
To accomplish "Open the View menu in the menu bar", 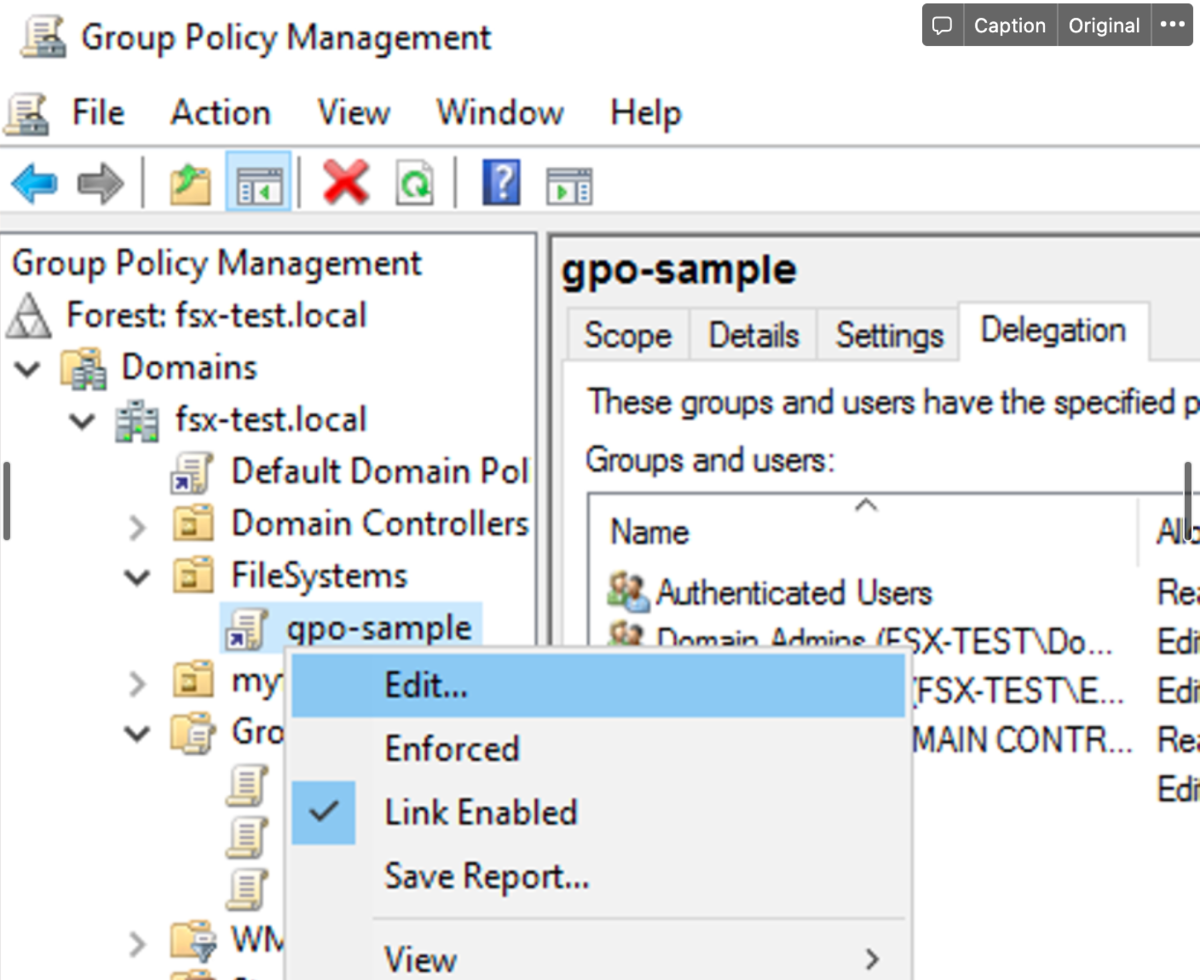I will (354, 112).
